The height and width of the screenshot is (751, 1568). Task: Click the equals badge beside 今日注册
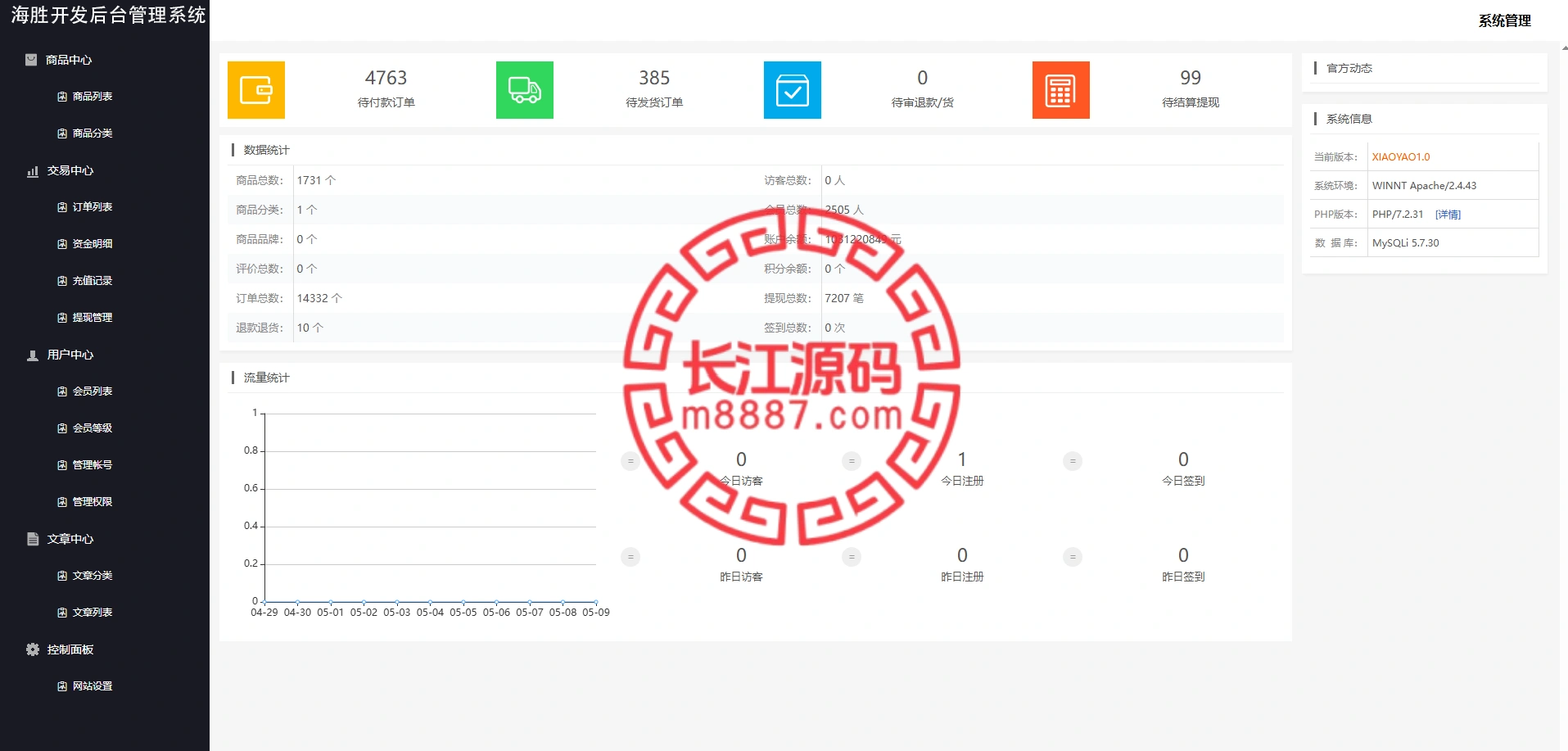pyautogui.click(x=852, y=461)
